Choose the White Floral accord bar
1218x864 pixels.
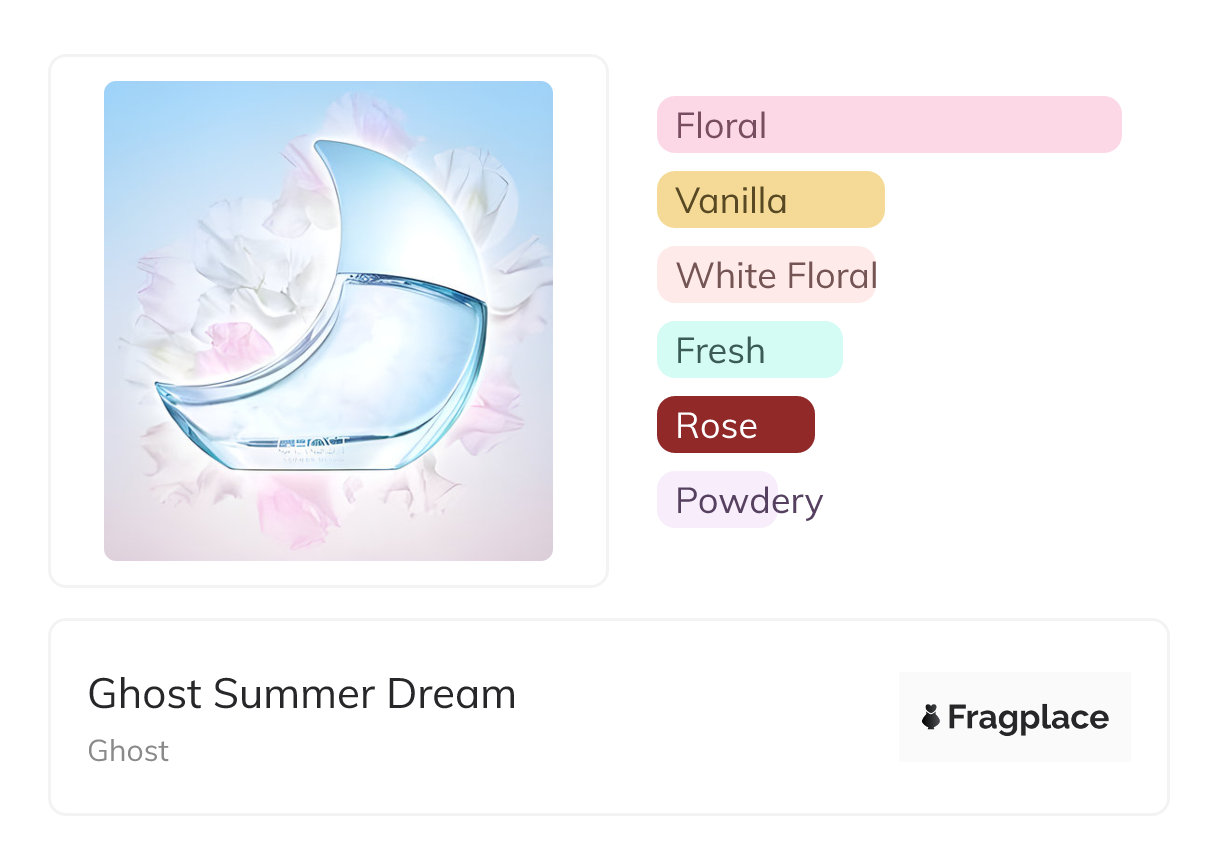766,275
